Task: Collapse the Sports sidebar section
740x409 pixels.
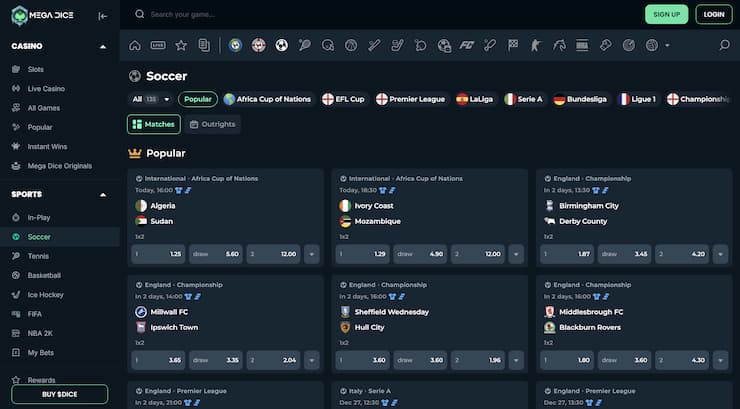Action: click(x=103, y=194)
